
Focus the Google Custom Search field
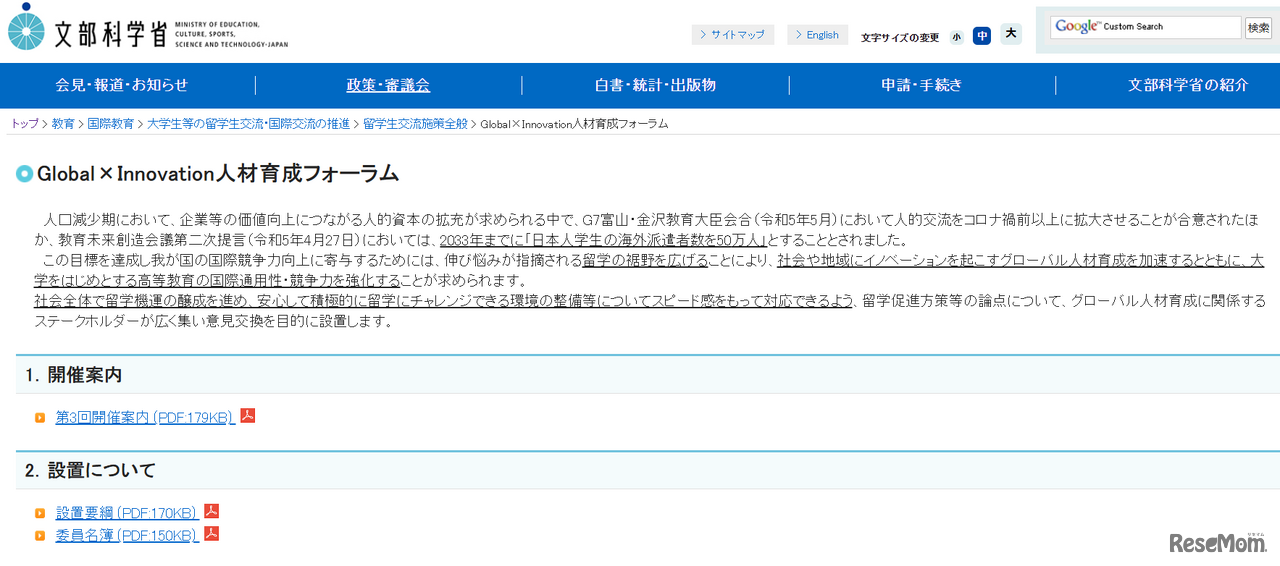1145,27
